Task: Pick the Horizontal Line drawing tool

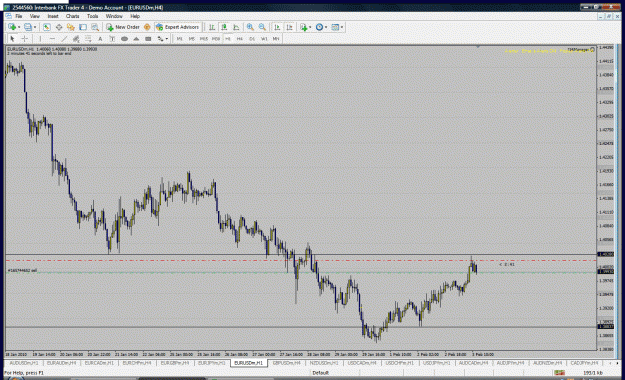Action: tap(52, 39)
